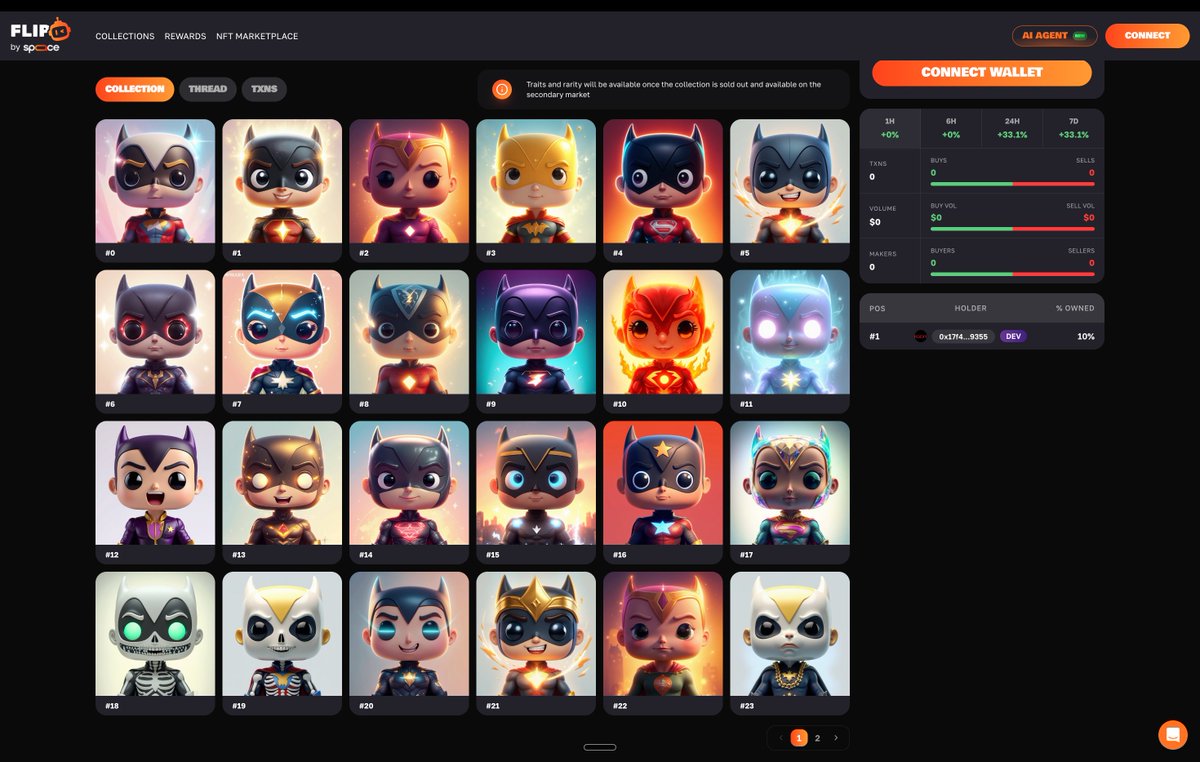Go to previous page arrow in pagination
Viewport: 1200px width, 762px height.
point(781,738)
